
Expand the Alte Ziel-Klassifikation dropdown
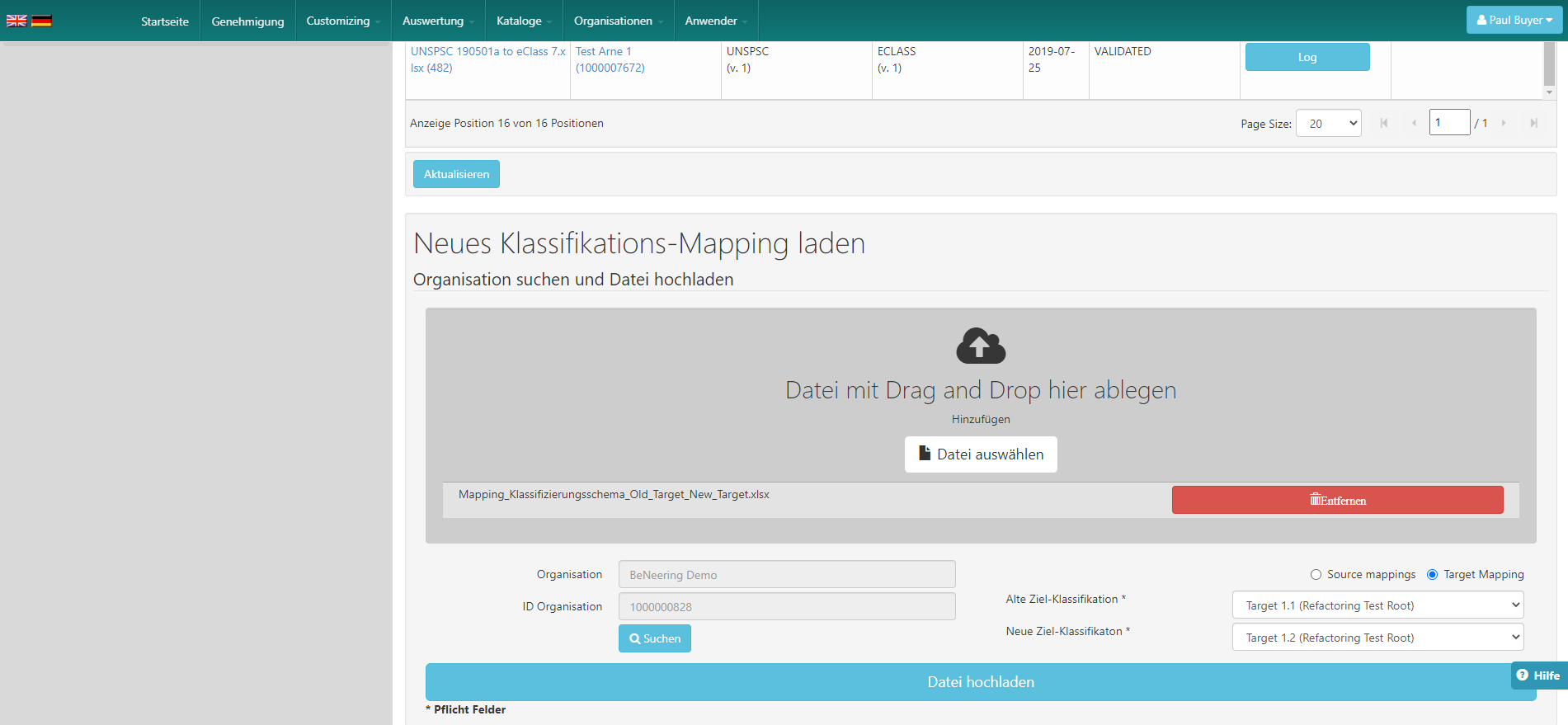[1377, 605]
